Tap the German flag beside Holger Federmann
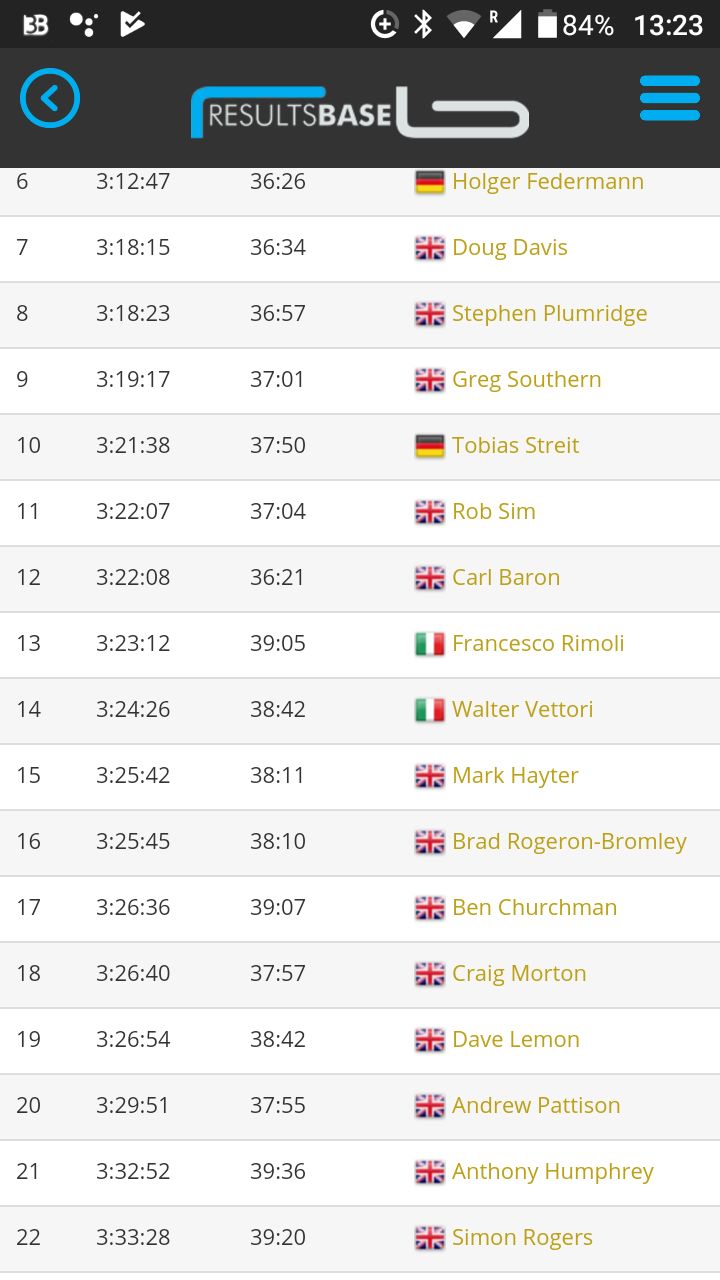Screen dimensions: 720x1280 pyautogui.click(x=430, y=182)
